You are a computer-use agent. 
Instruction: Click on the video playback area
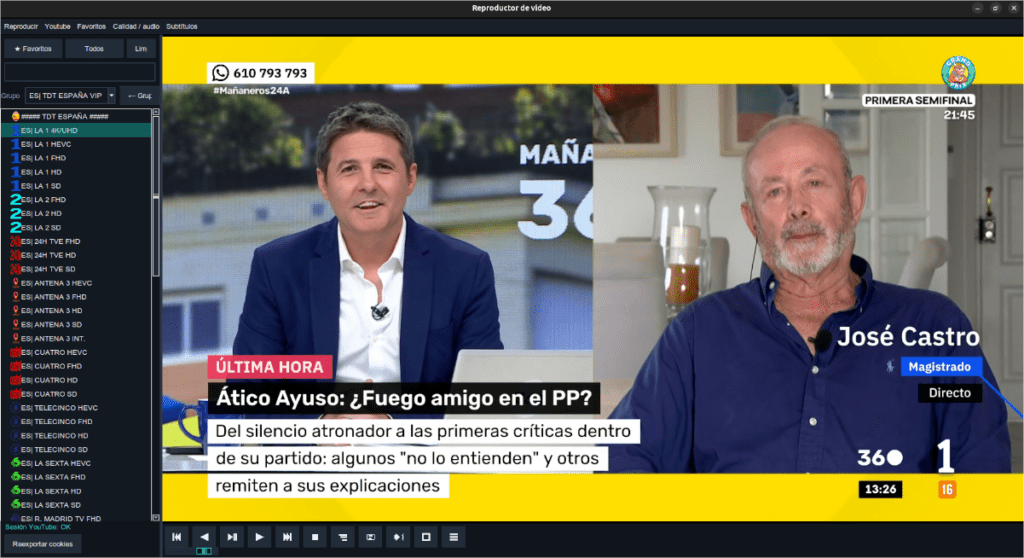click(592, 278)
